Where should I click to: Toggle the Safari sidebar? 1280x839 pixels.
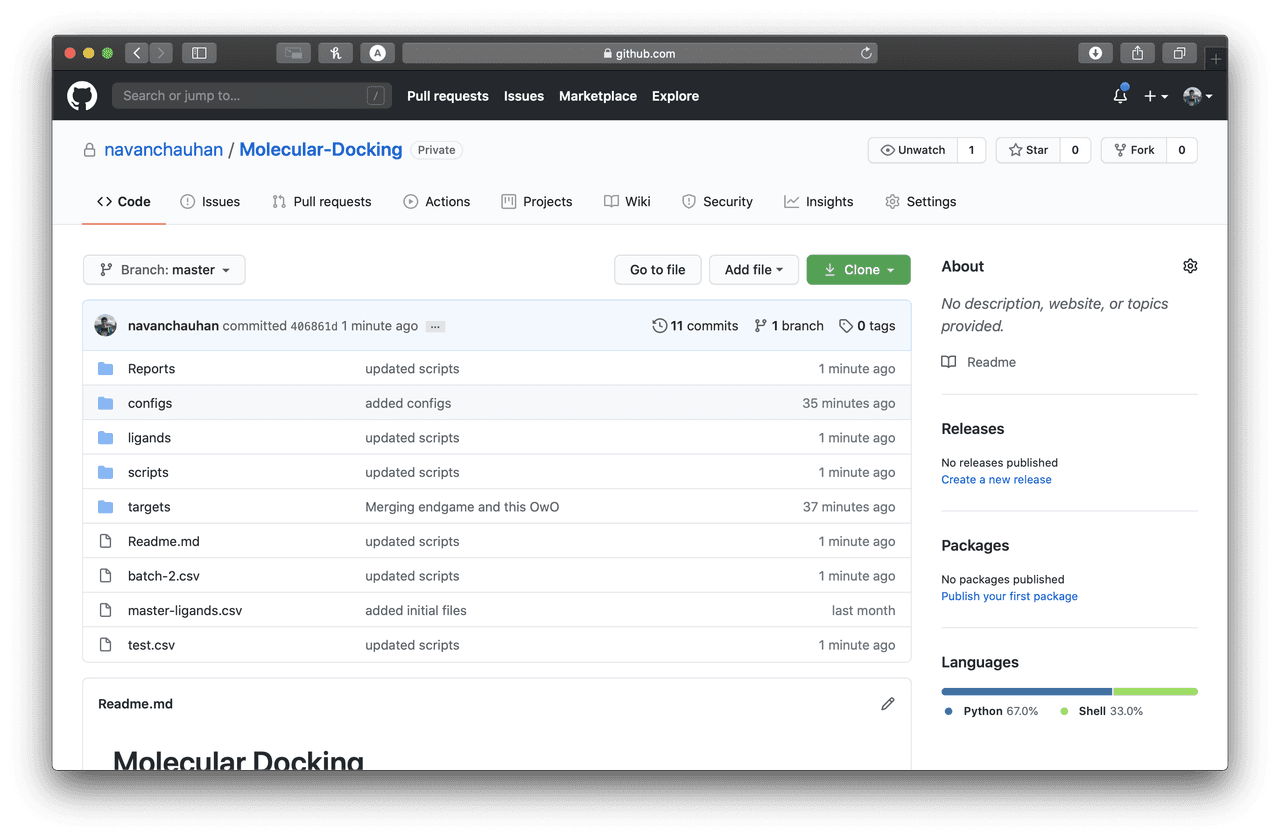tap(199, 53)
